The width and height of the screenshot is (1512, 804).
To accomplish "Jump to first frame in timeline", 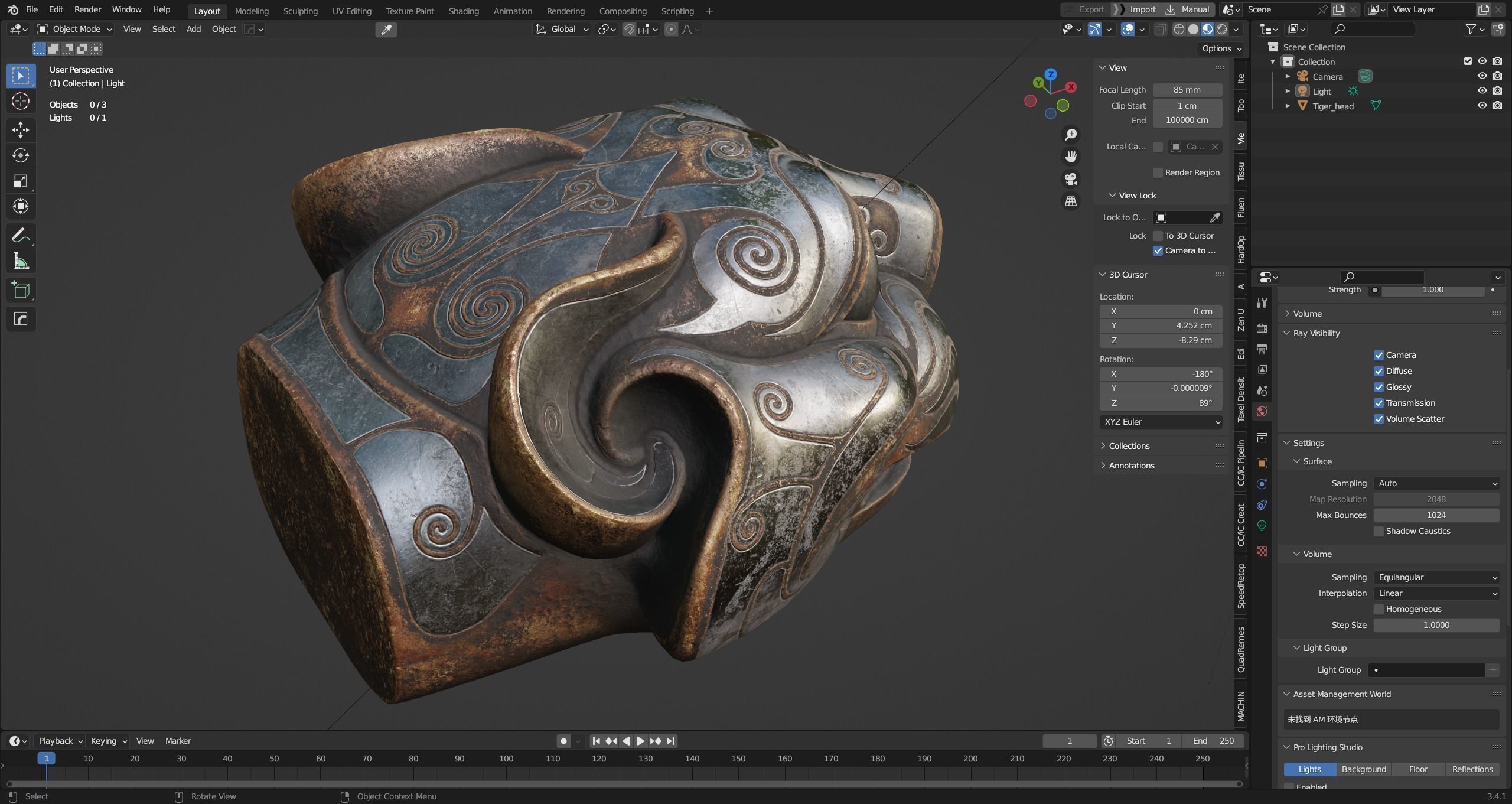I will [597, 741].
